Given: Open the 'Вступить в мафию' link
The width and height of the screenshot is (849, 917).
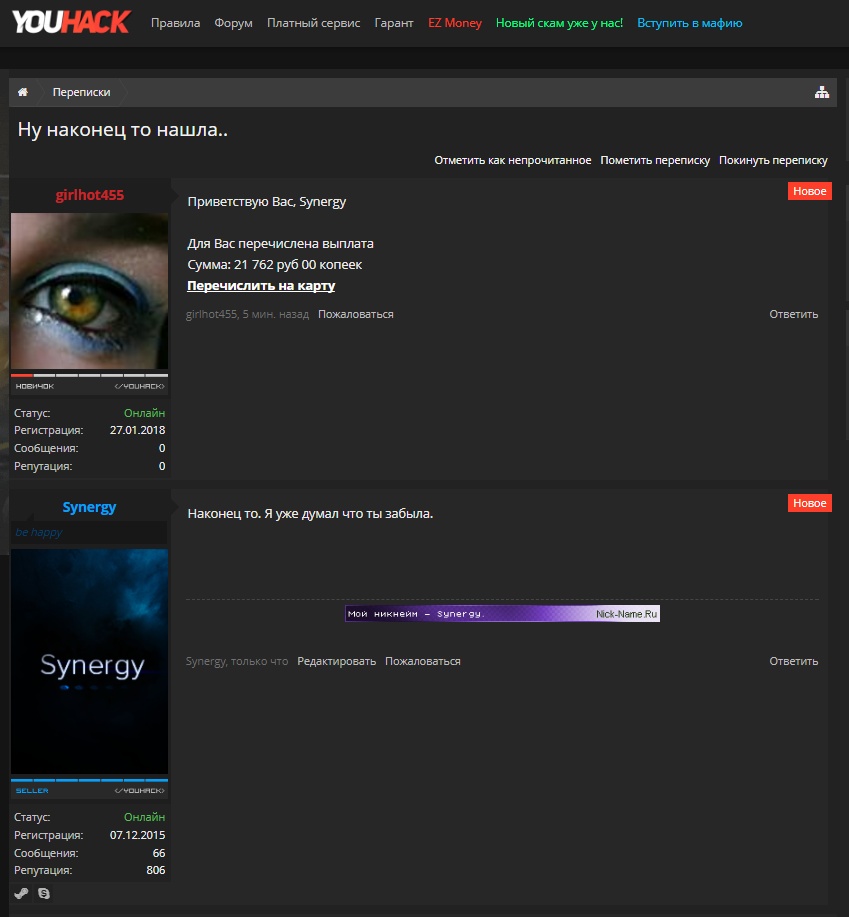Looking at the screenshot, I should (x=690, y=23).
